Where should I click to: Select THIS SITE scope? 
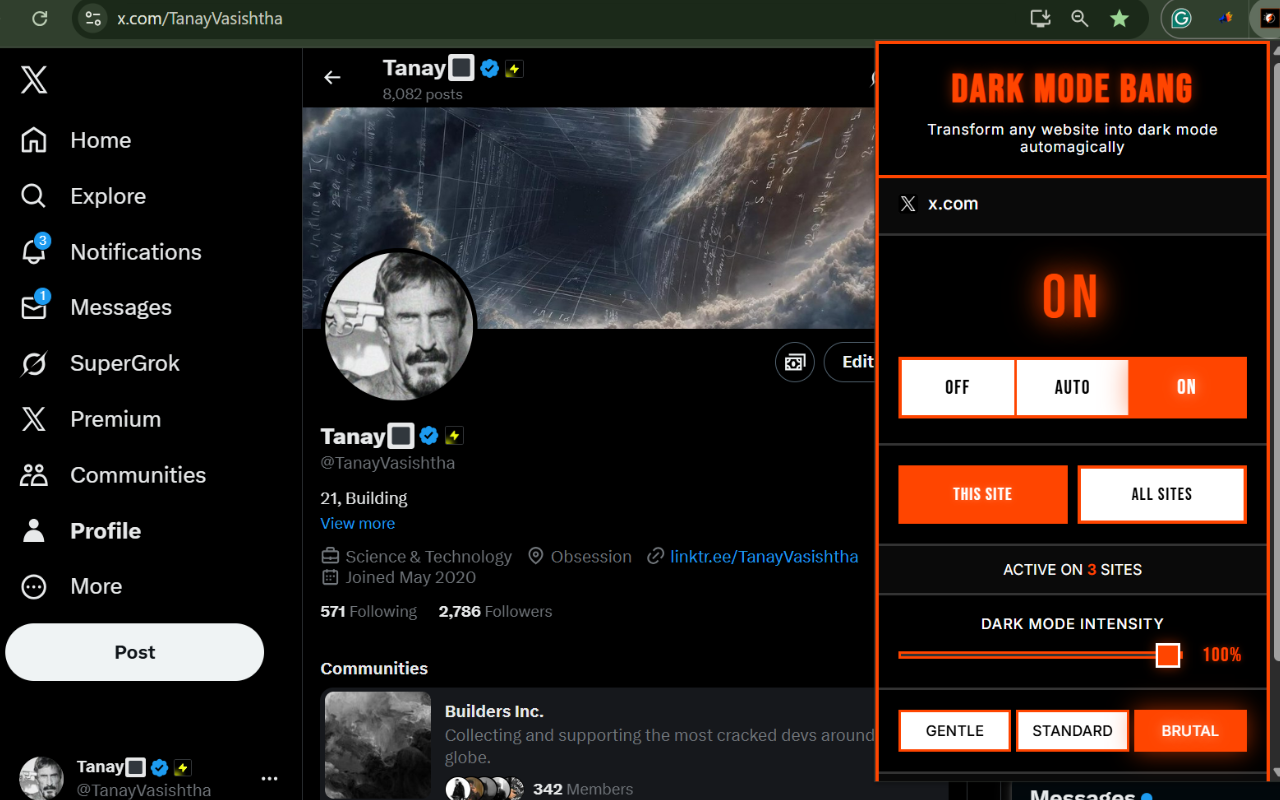point(983,494)
